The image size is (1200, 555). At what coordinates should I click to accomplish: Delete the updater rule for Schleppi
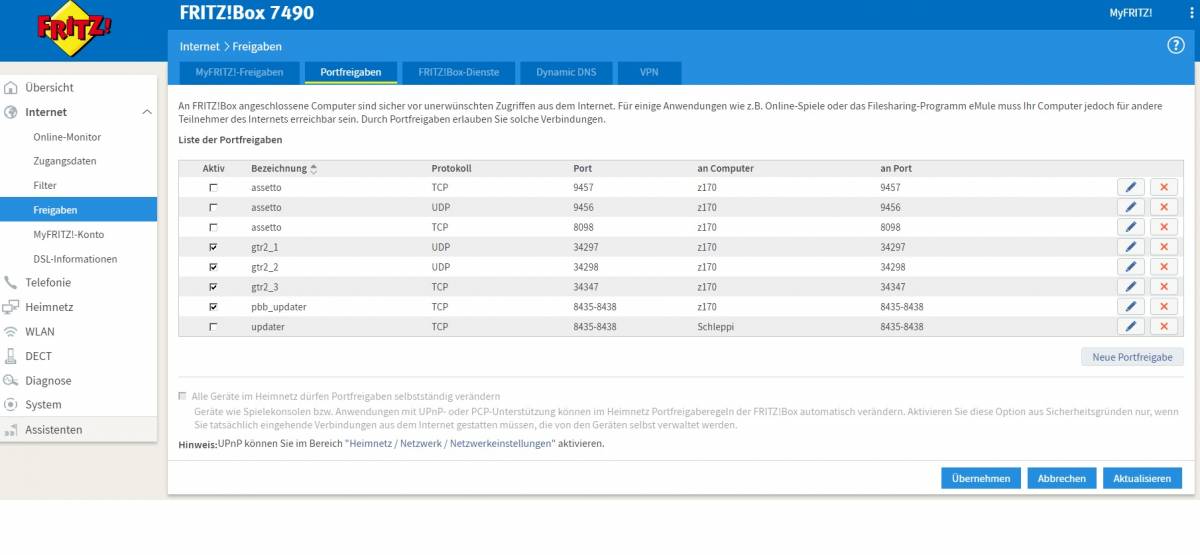tap(1163, 327)
